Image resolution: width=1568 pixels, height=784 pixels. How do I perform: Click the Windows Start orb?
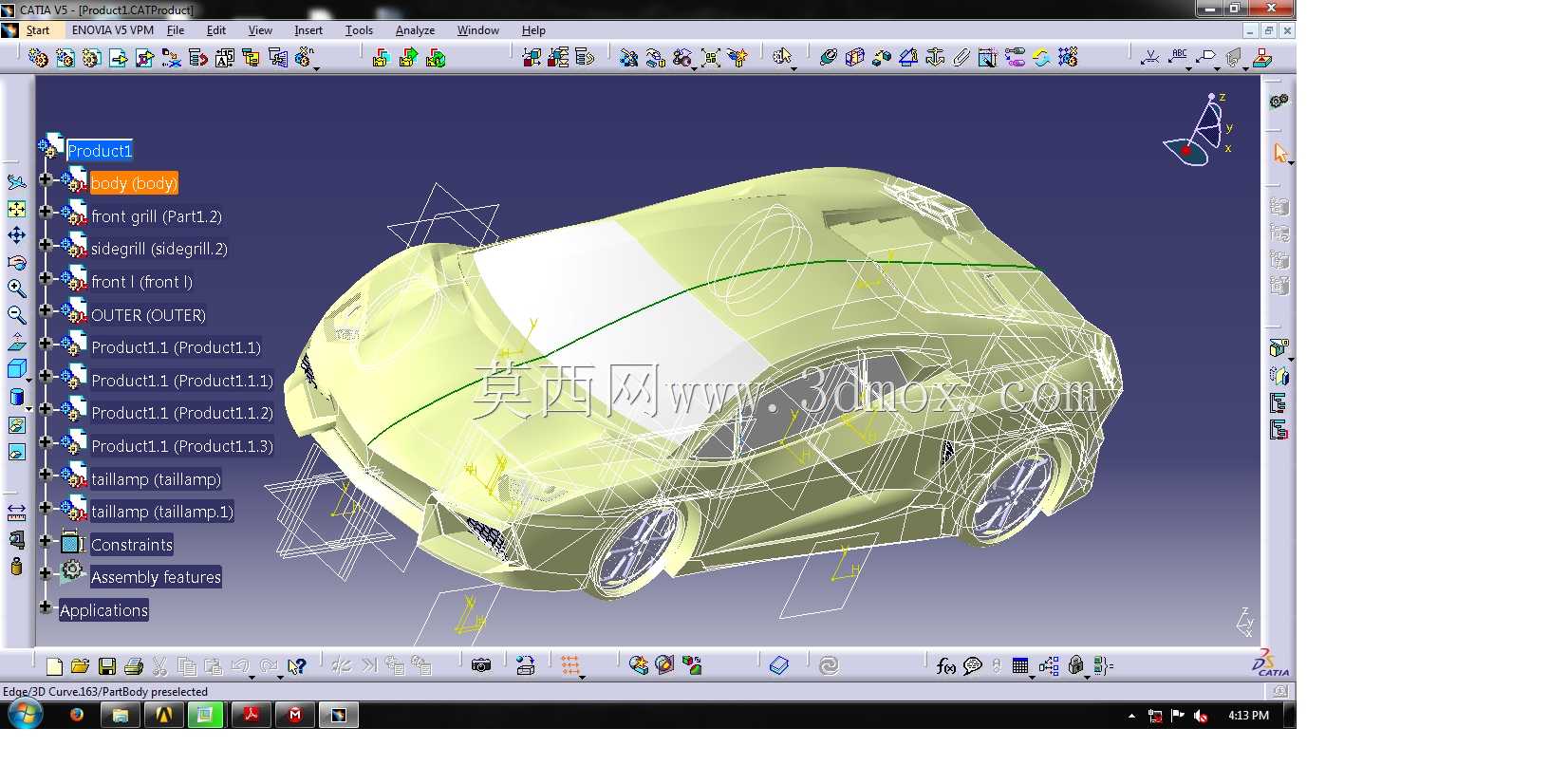click(x=25, y=715)
